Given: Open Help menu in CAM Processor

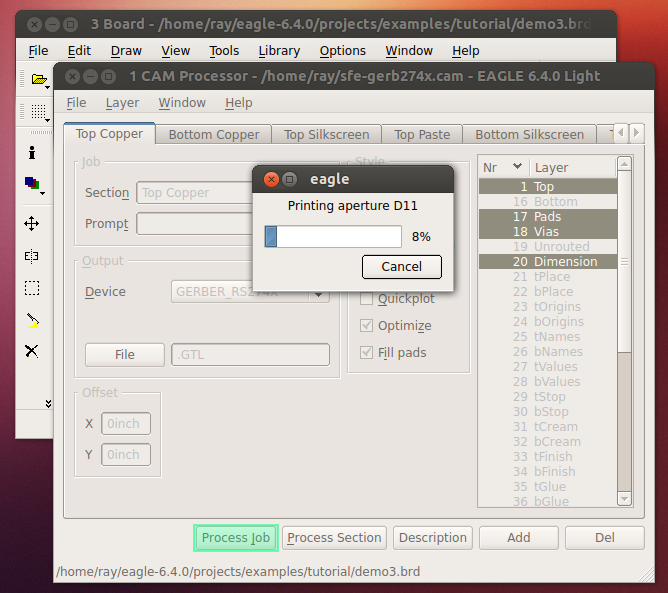Looking at the screenshot, I should pos(239,103).
